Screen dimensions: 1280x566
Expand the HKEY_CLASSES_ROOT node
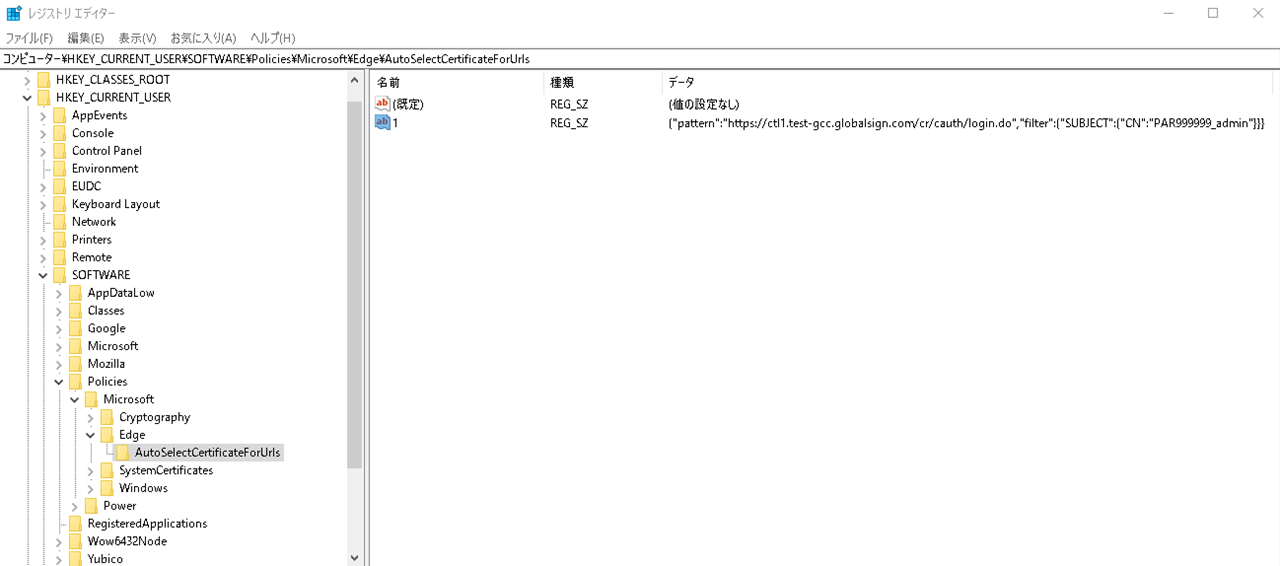click(28, 80)
